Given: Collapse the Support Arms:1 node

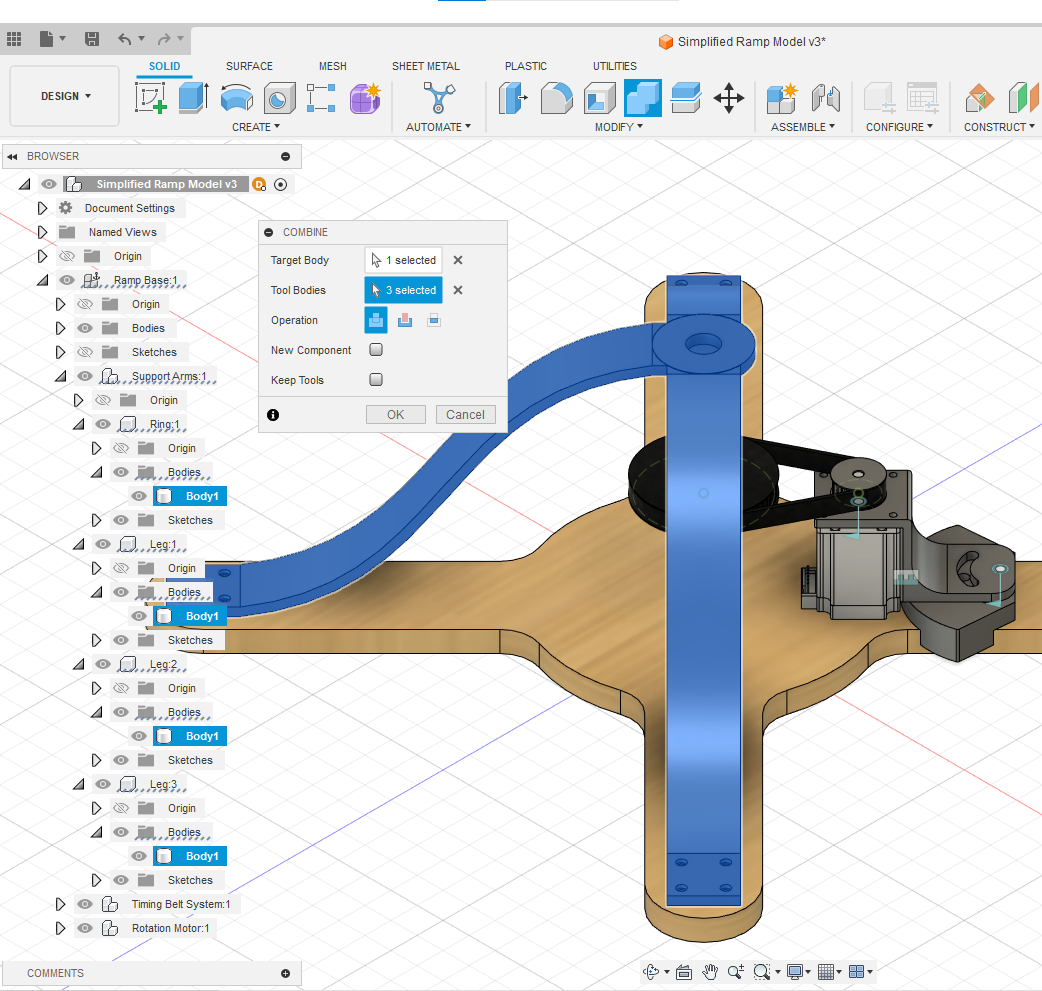Looking at the screenshot, I should 60,376.
